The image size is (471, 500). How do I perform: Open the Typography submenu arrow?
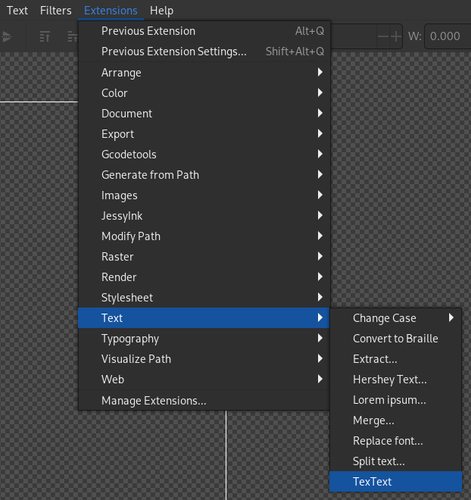pyautogui.click(x=320, y=338)
